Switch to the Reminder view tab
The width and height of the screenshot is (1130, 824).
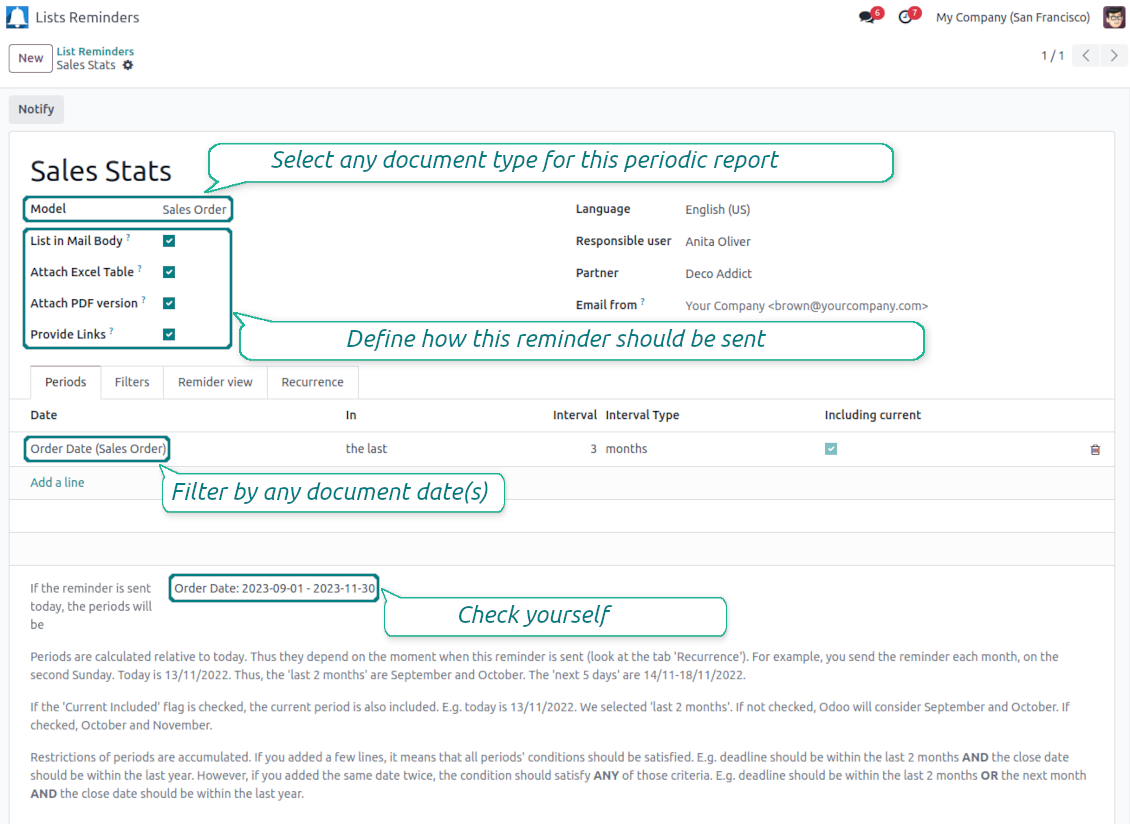[x=215, y=382]
